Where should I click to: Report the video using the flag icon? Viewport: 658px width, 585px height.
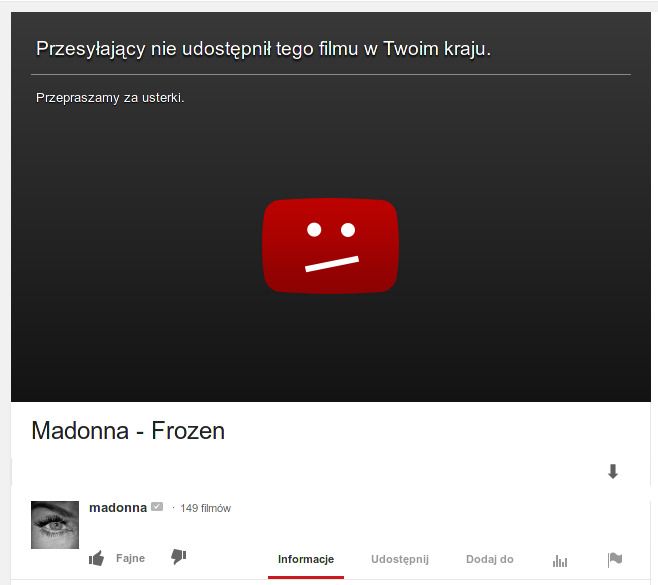pyautogui.click(x=615, y=559)
